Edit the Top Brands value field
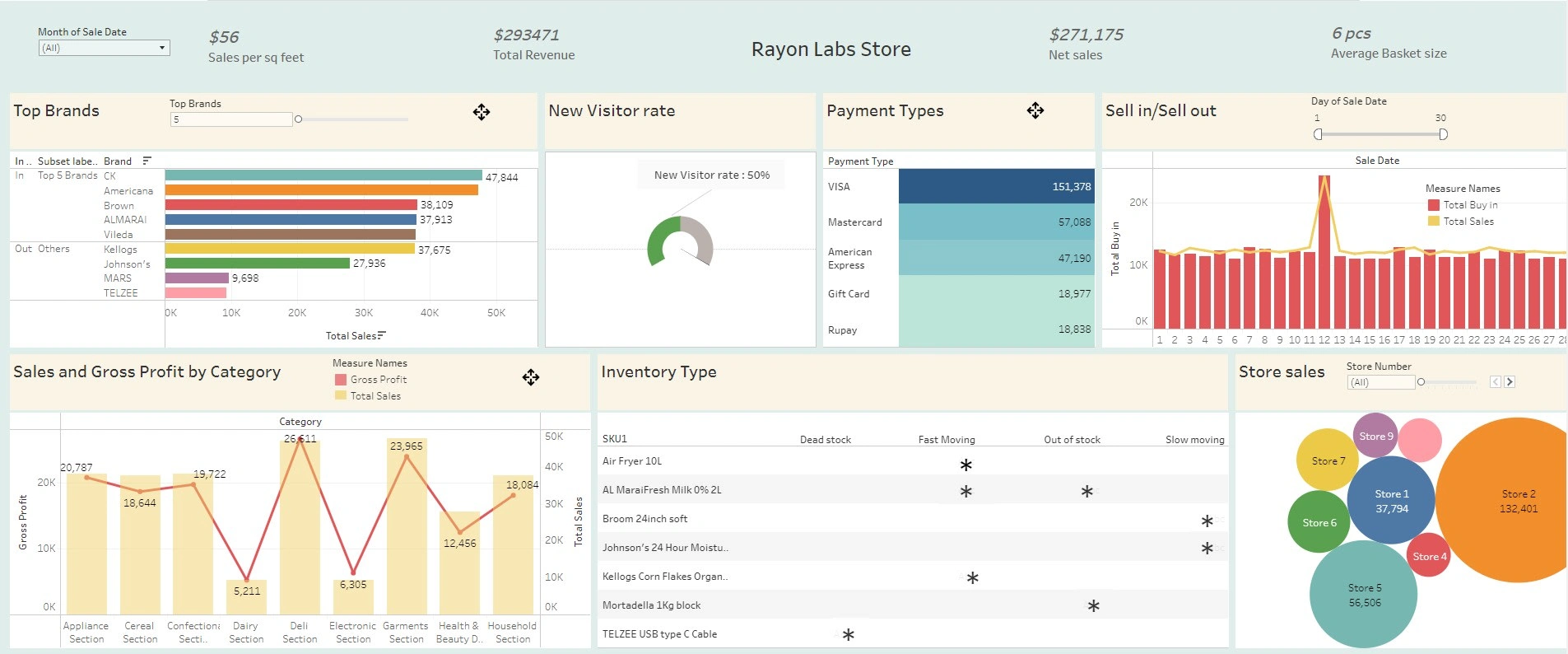The height and width of the screenshot is (654, 1568). coord(231,119)
